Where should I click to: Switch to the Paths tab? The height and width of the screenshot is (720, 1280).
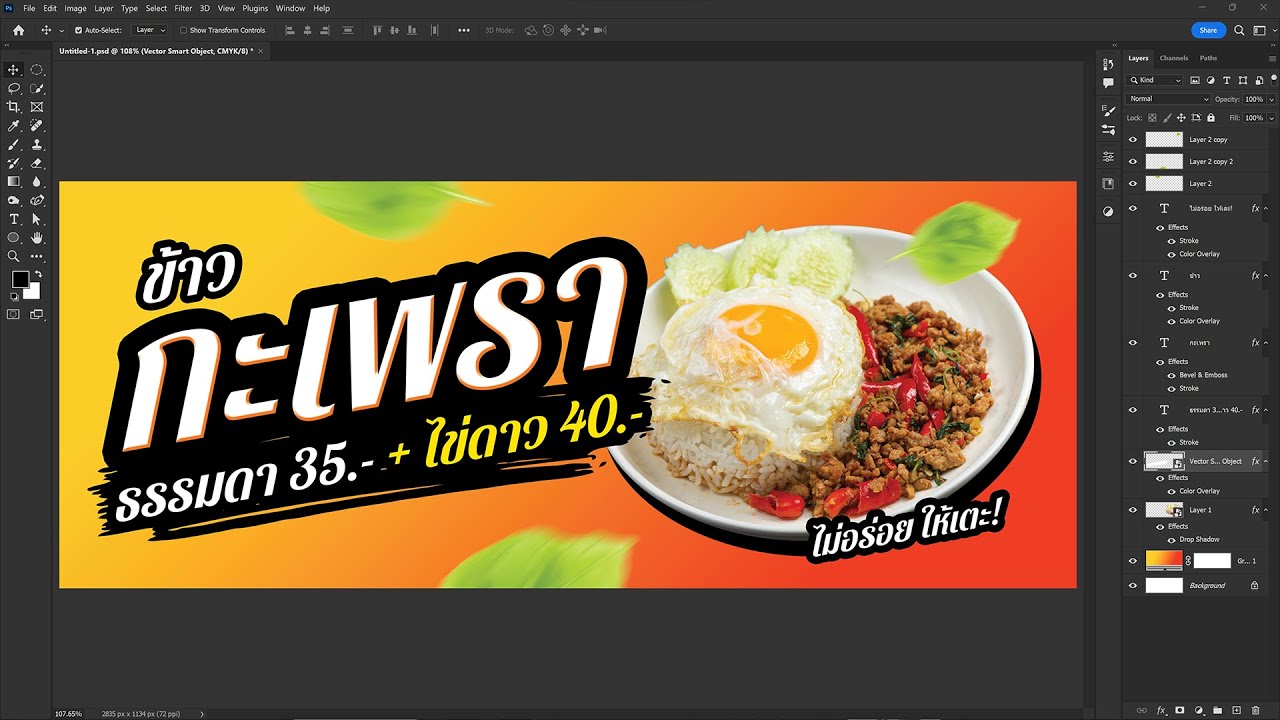1209,58
